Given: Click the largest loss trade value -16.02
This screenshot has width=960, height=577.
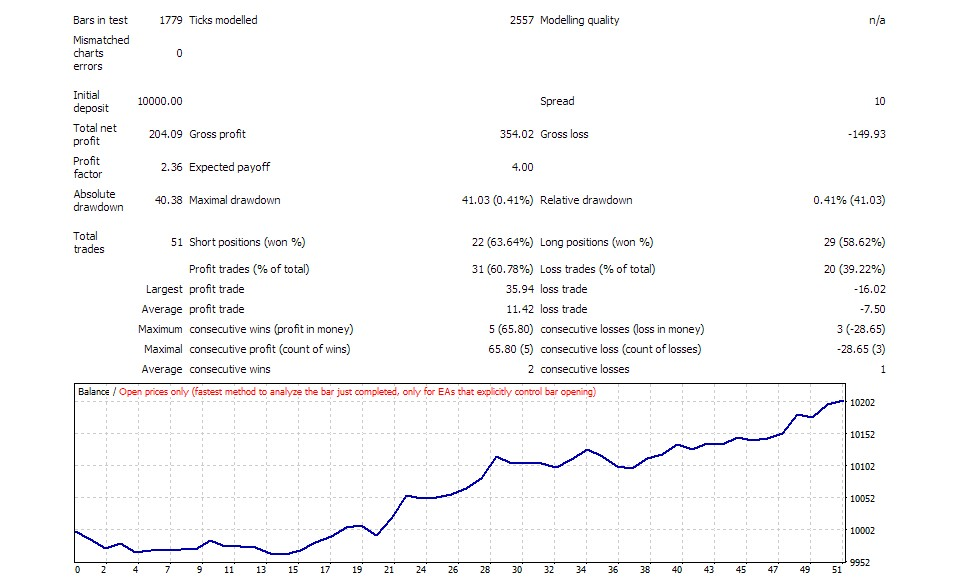Looking at the screenshot, I should click(x=869, y=289).
